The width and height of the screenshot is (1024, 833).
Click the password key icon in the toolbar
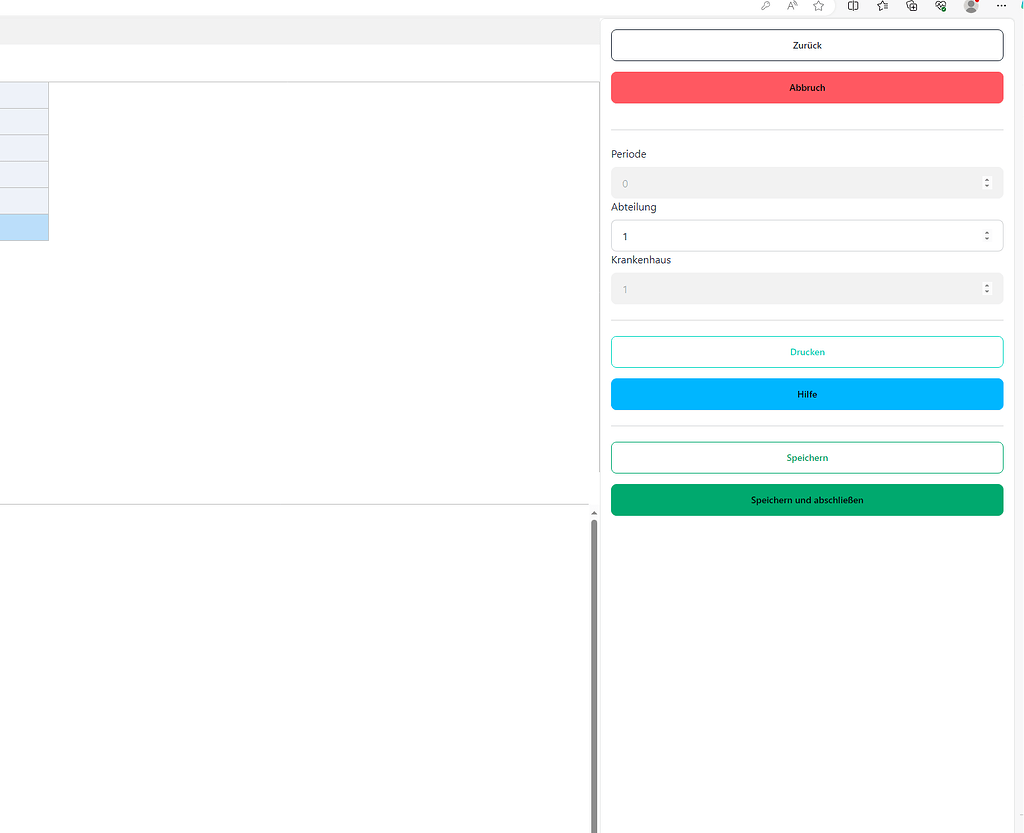(764, 7)
